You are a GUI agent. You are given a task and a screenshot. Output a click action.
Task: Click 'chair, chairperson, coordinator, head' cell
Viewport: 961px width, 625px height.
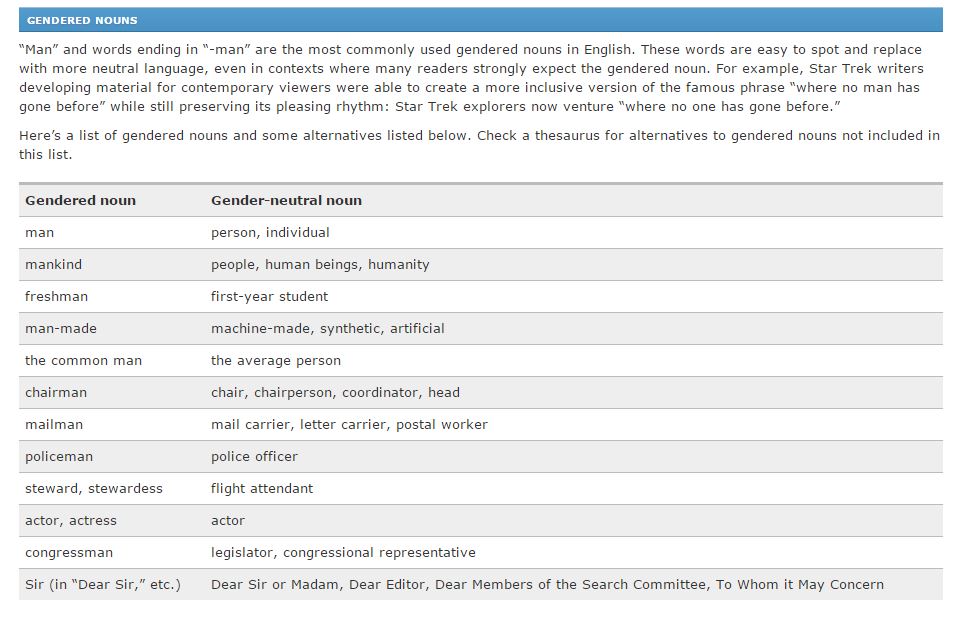pos(335,392)
